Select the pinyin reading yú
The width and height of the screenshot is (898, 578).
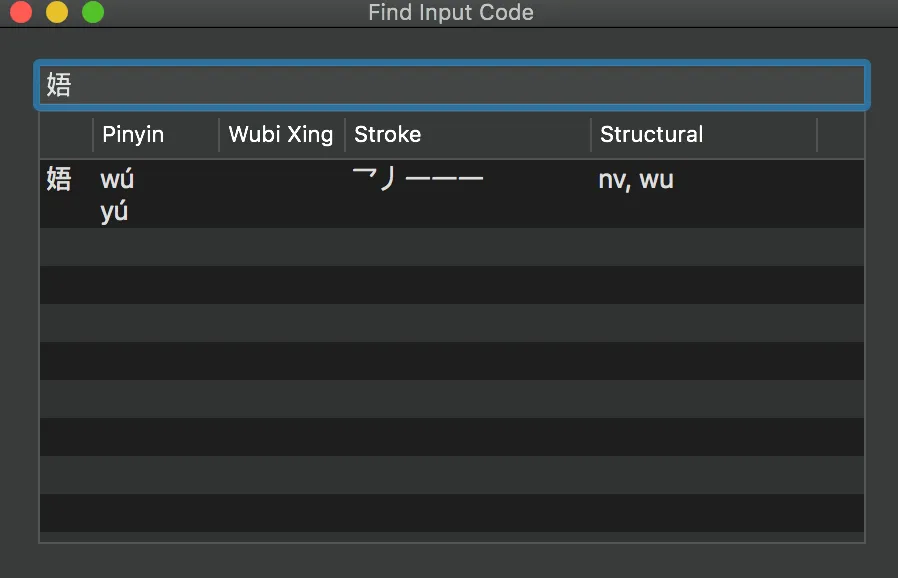(x=113, y=211)
